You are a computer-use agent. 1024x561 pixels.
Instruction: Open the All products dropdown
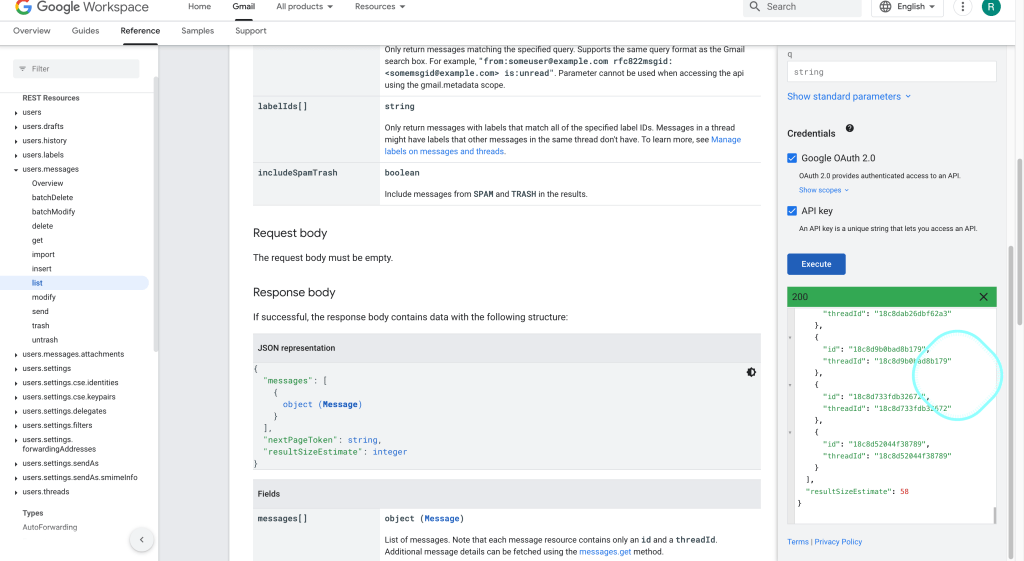click(x=304, y=7)
